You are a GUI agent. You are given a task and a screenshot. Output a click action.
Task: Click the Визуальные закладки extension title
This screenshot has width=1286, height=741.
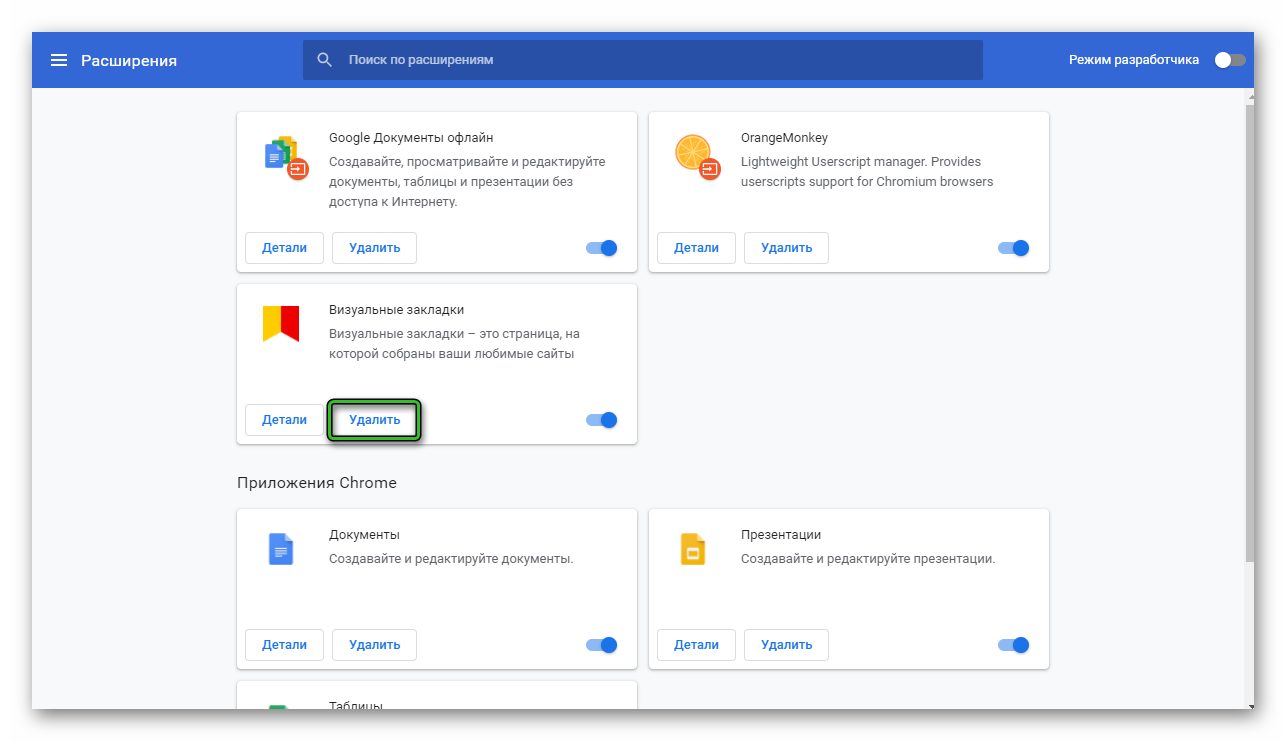pos(397,310)
